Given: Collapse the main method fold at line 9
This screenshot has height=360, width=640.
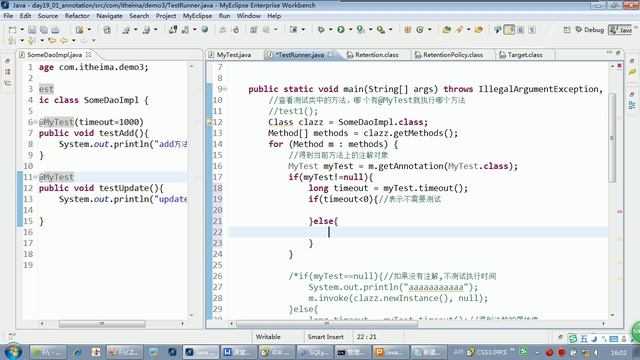Looking at the screenshot, I should [x=225, y=89].
